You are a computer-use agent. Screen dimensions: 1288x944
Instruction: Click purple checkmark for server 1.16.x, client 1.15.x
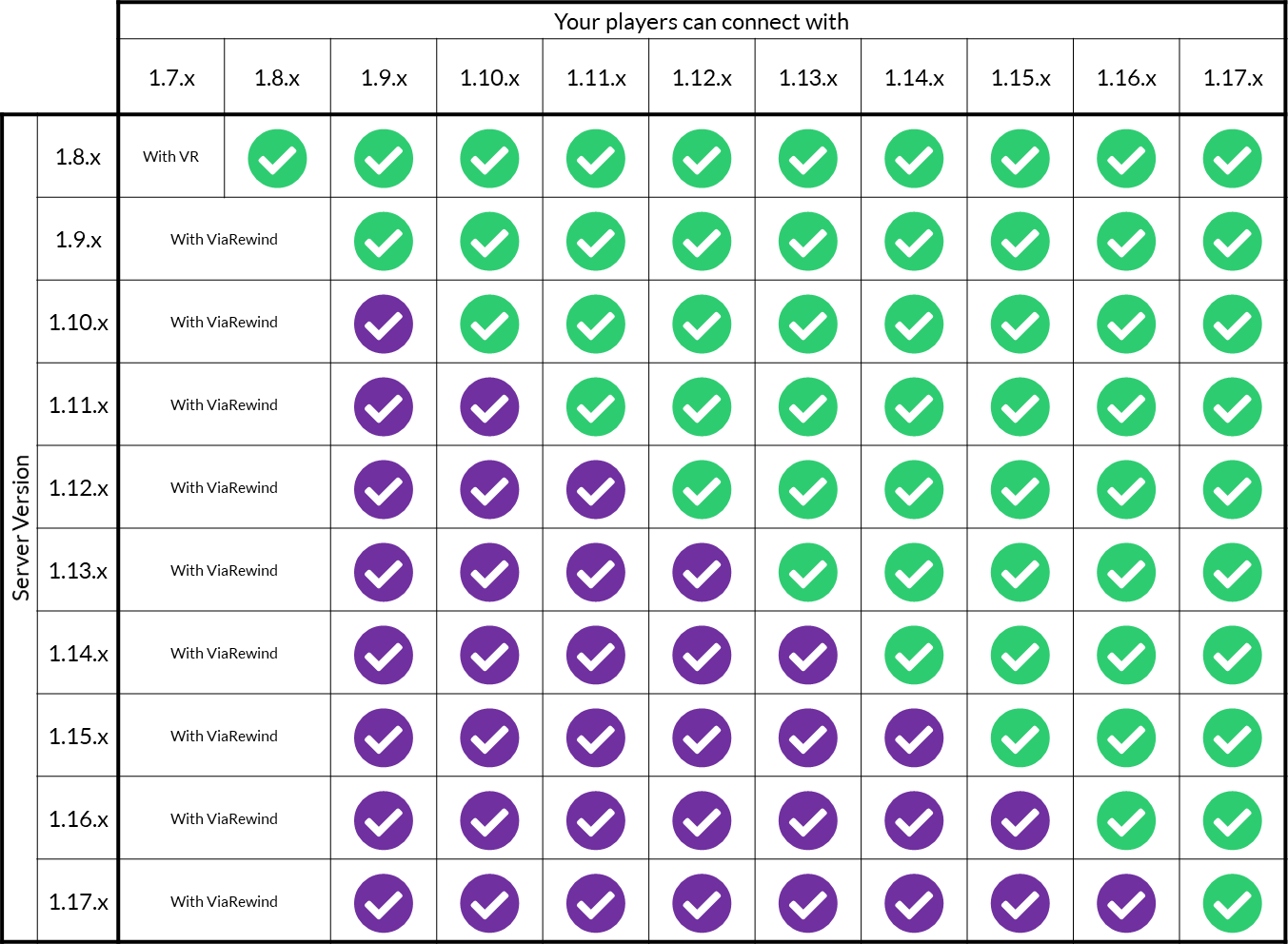tap(1020, 821)
